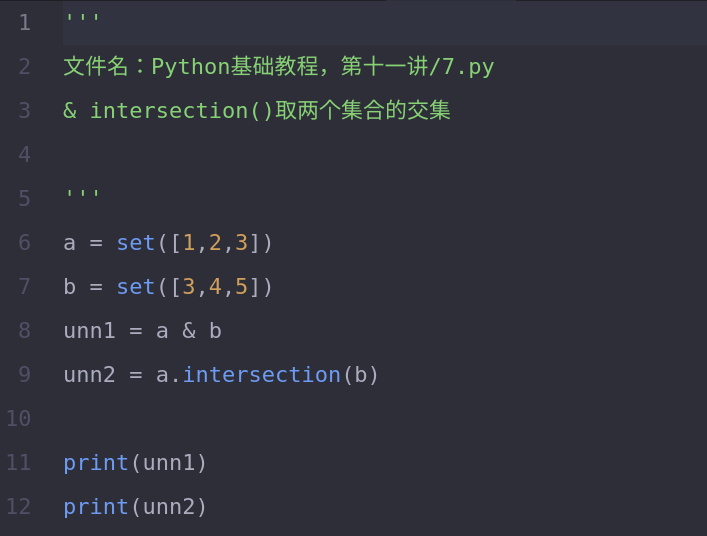Viewport: 707px width, 536px height.
Task: Click the set keyword on line 6
Action: click(136, 243)
